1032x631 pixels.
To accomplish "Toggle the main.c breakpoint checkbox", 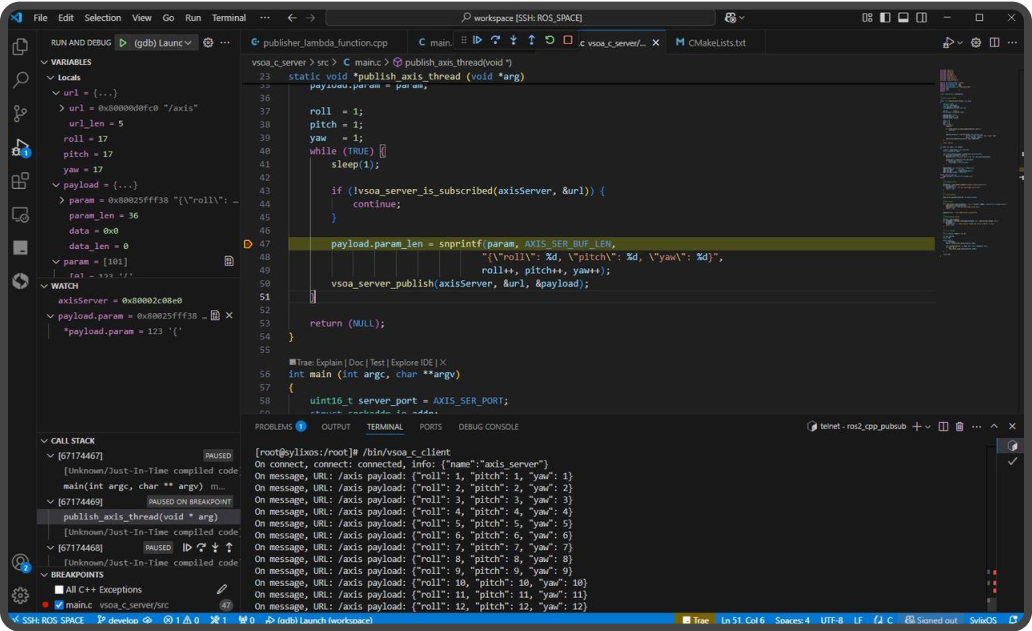I will pos(59,605).
